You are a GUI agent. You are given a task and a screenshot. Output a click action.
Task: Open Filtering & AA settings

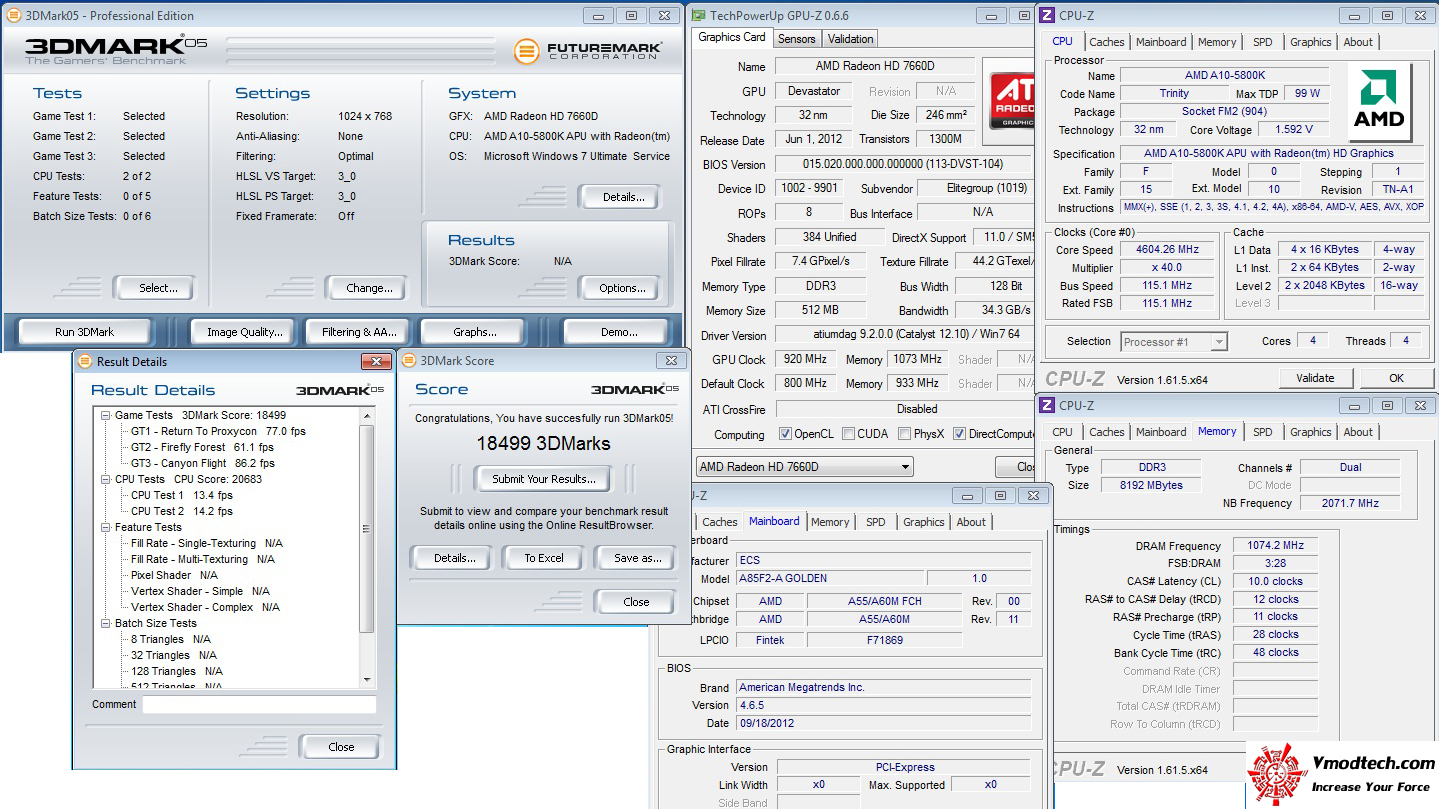tap(359, 332)
